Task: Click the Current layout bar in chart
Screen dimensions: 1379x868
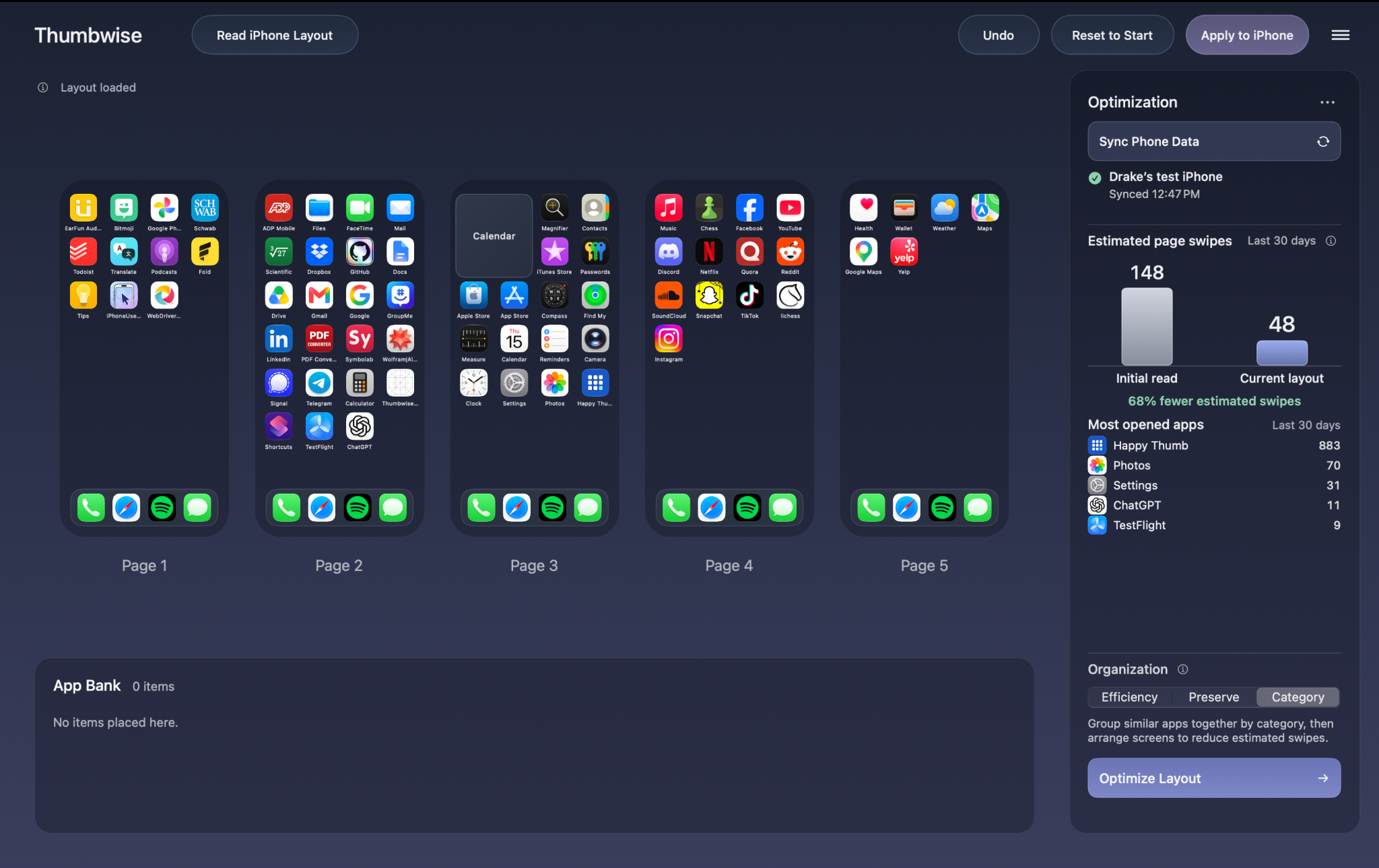Action: (1282, 353)
